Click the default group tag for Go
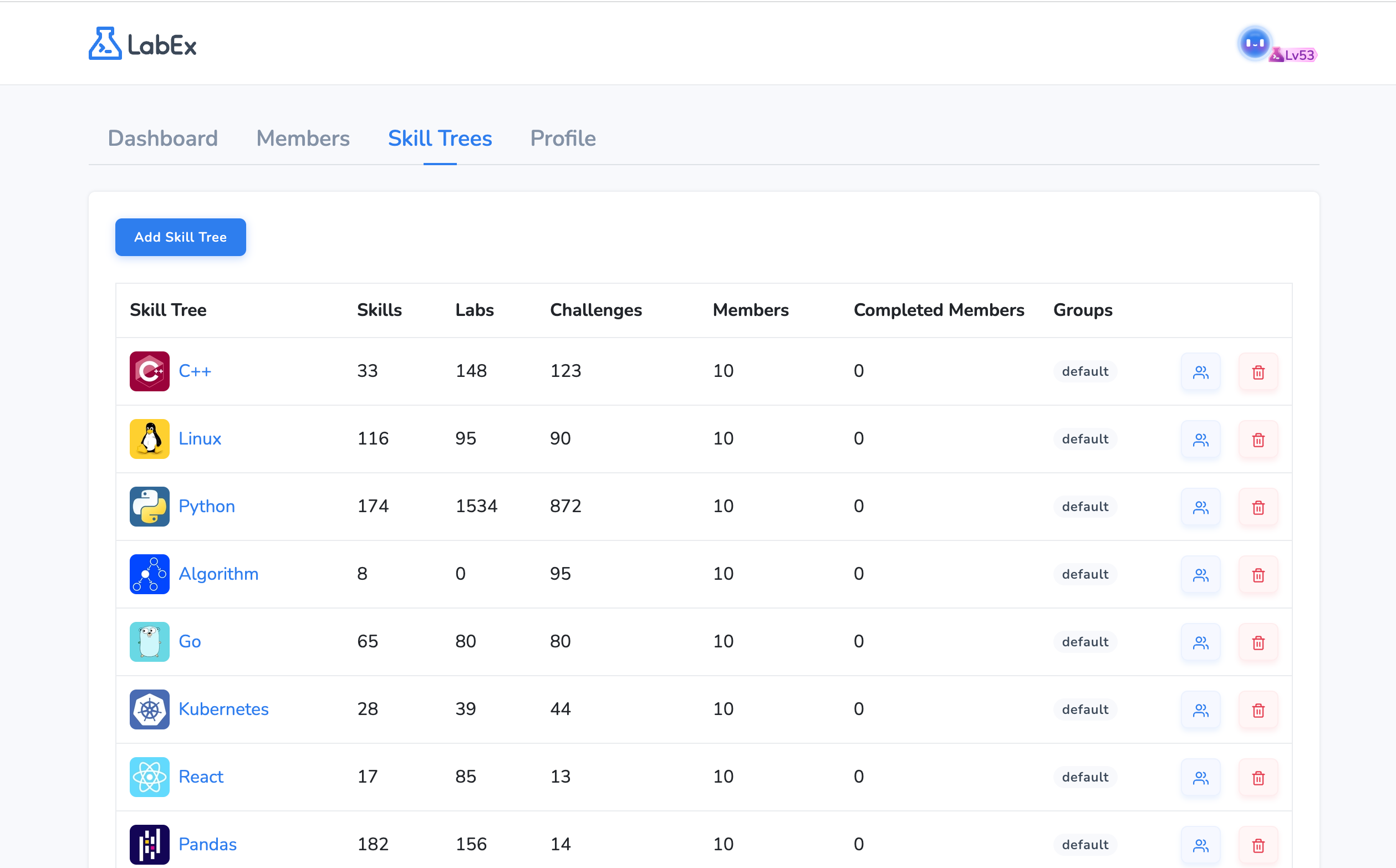 tap(1085, 642)
